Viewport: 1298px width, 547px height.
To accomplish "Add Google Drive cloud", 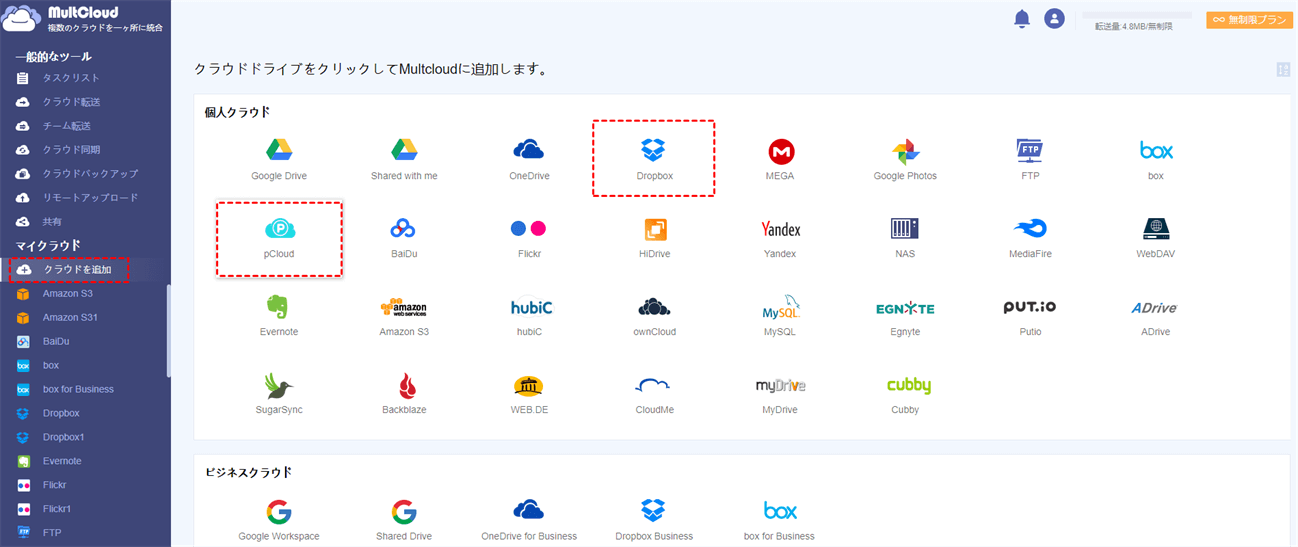I will [279, 159].
